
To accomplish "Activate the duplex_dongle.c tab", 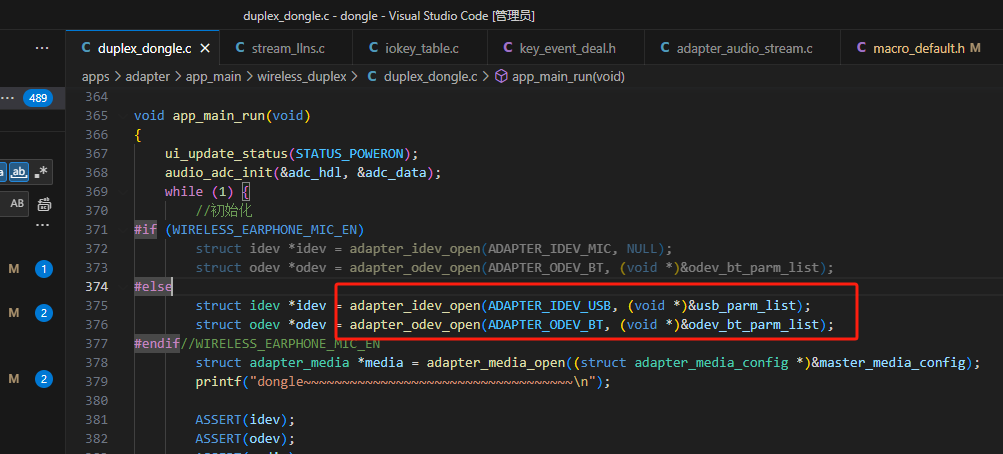I will 143,48.
